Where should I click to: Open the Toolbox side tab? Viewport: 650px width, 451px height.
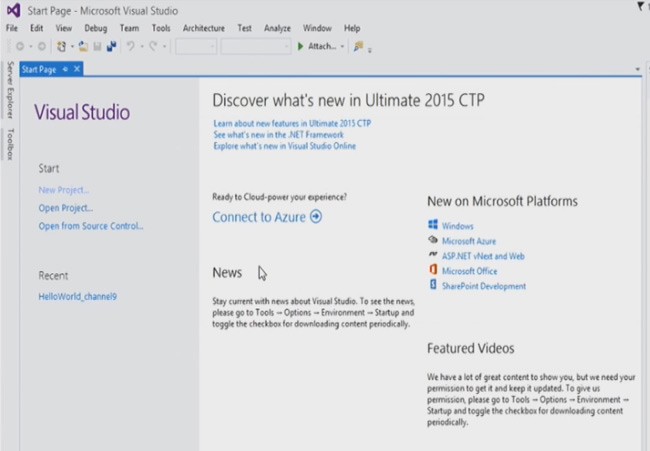tap(10, 144)
